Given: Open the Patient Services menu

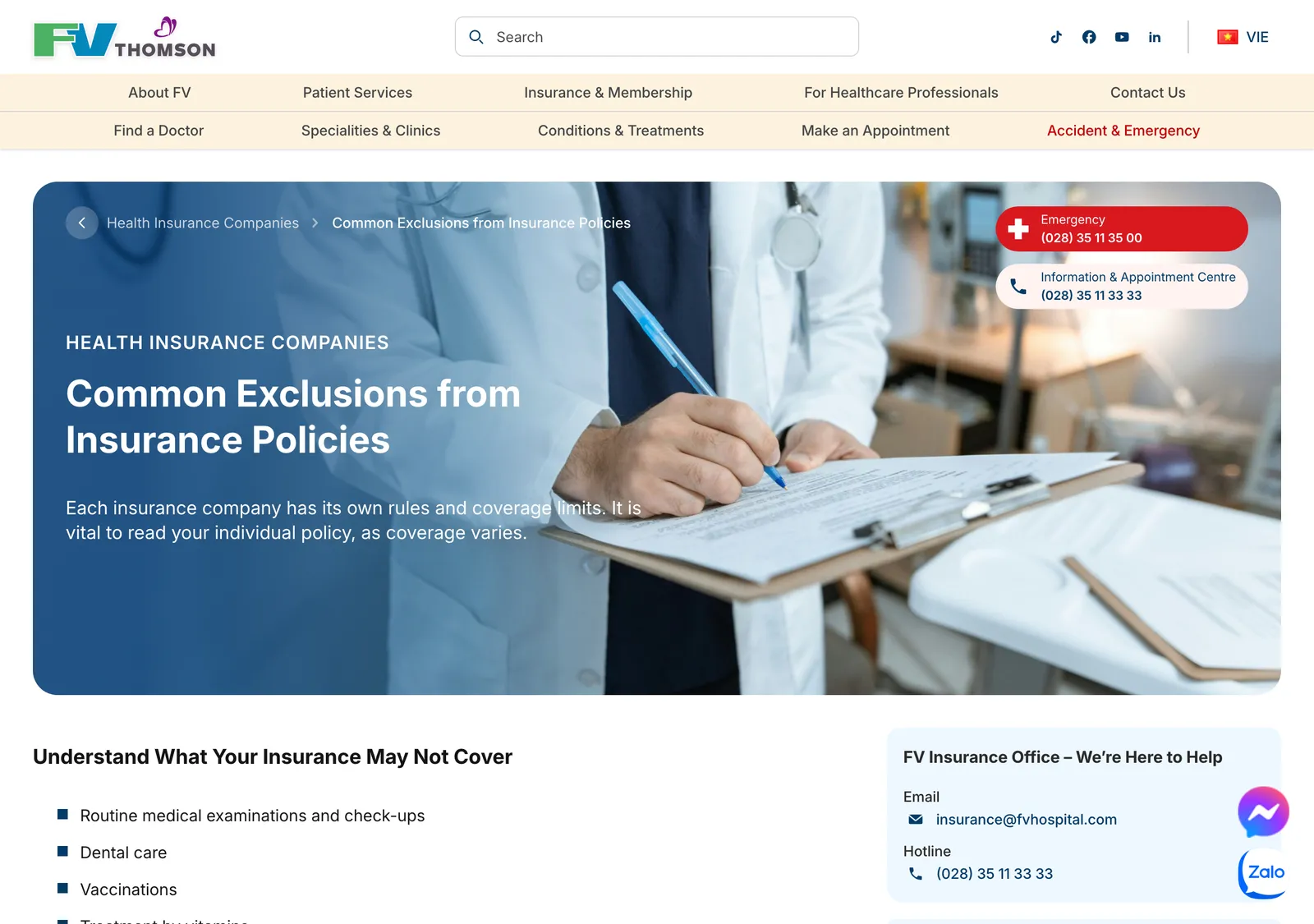Looking at the screenshot, I should click(357, 93).
